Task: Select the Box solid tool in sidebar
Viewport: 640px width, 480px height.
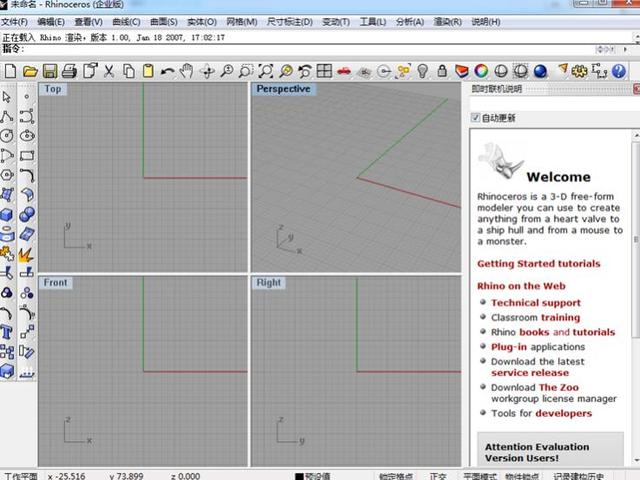Action: click(x=7, y=215)
